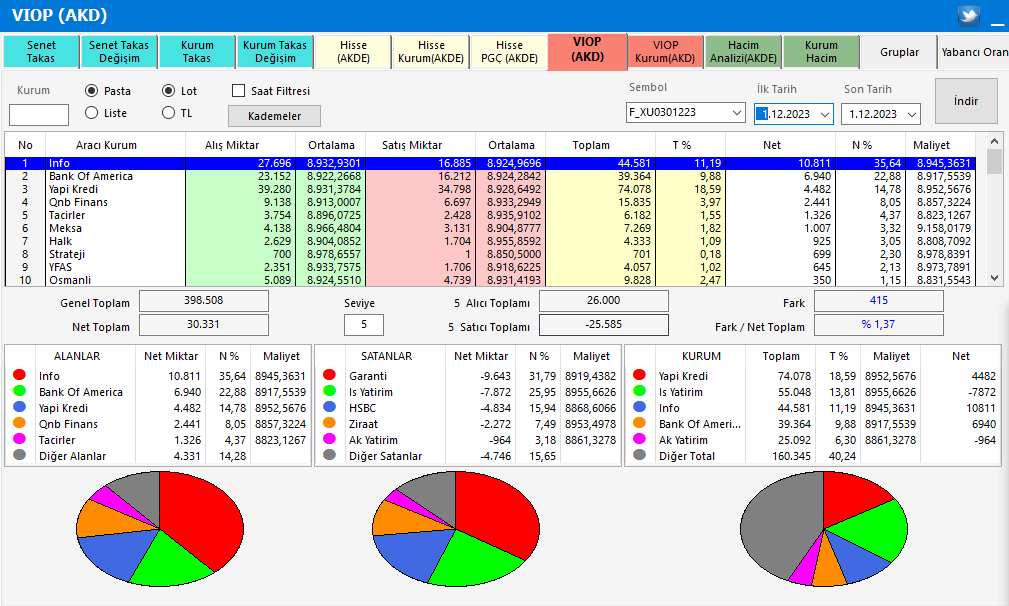Click the Fark / Net Toplam value % 1,37

tap(878, 325)
